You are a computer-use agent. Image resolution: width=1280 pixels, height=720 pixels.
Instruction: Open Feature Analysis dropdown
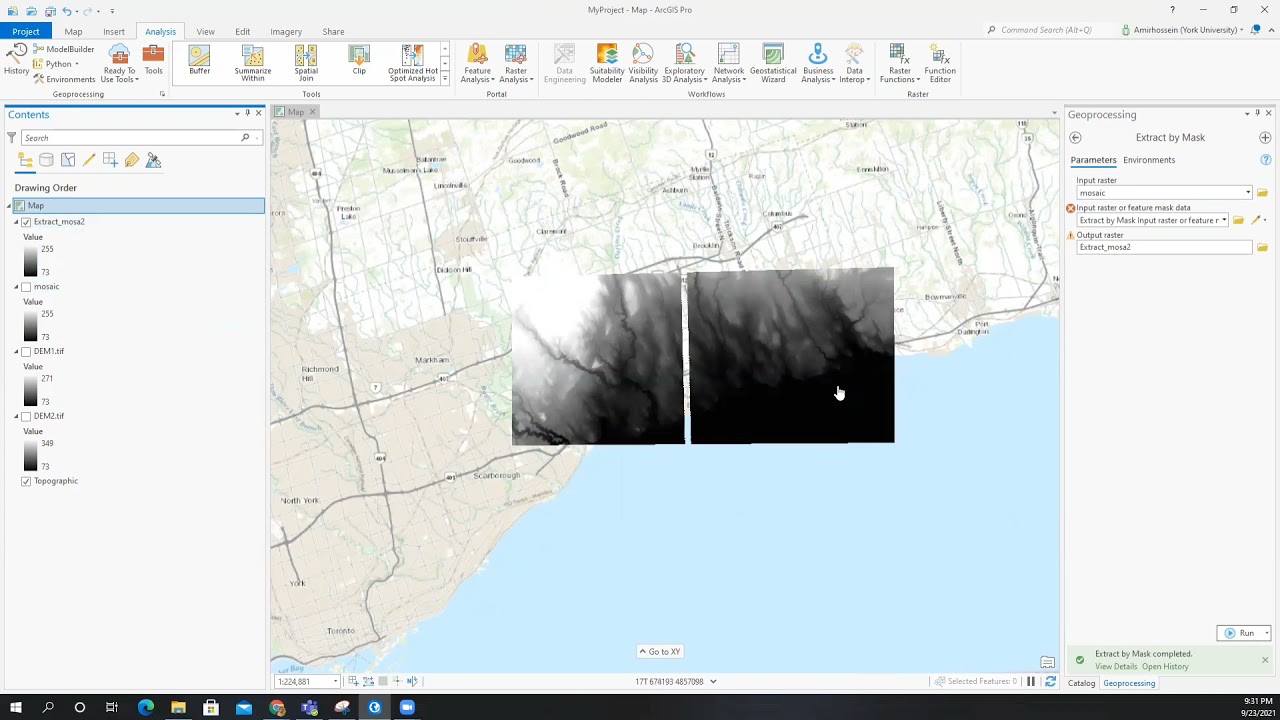(477, 64)
